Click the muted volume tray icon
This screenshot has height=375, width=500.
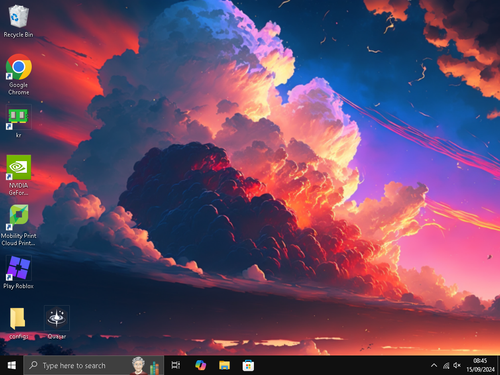pyautogui.click(x=457, y=365)
